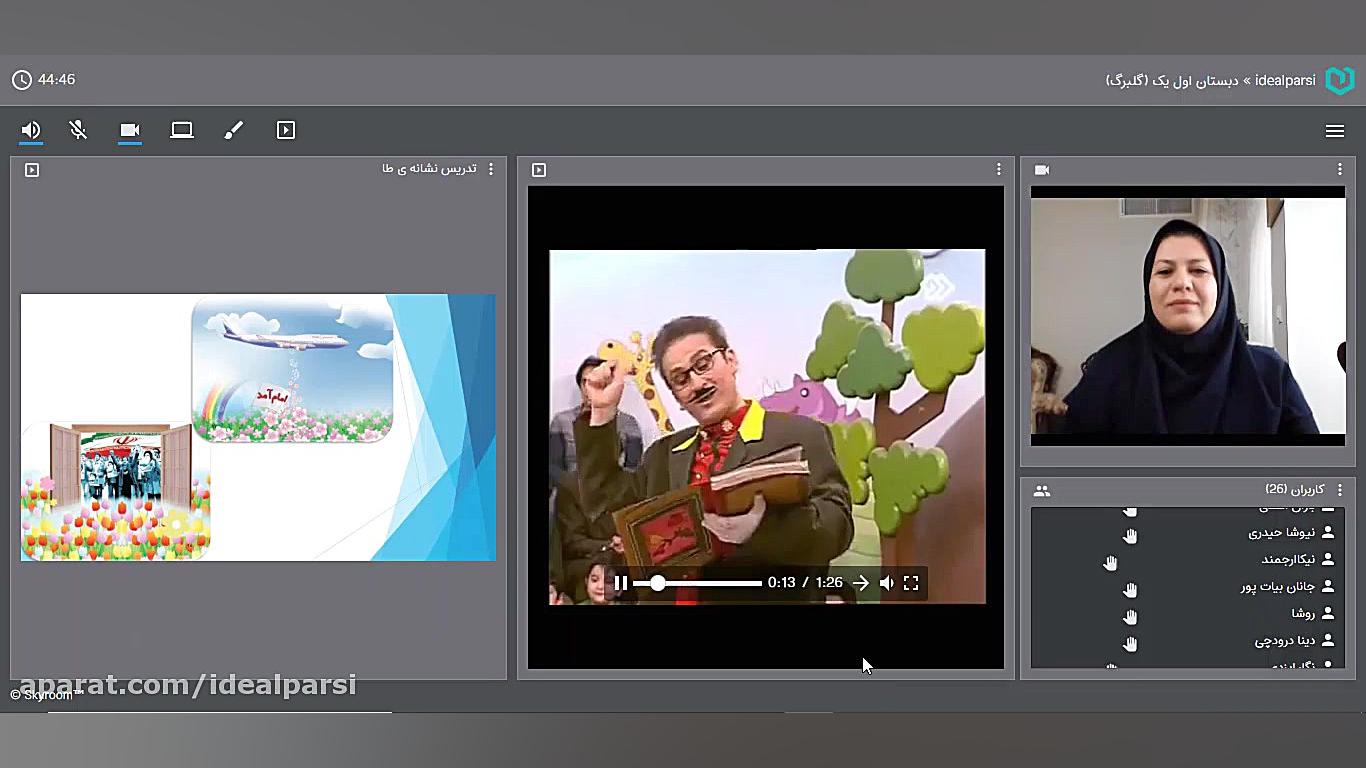Click the camera icon of the webcam panel

(1042, 170)
